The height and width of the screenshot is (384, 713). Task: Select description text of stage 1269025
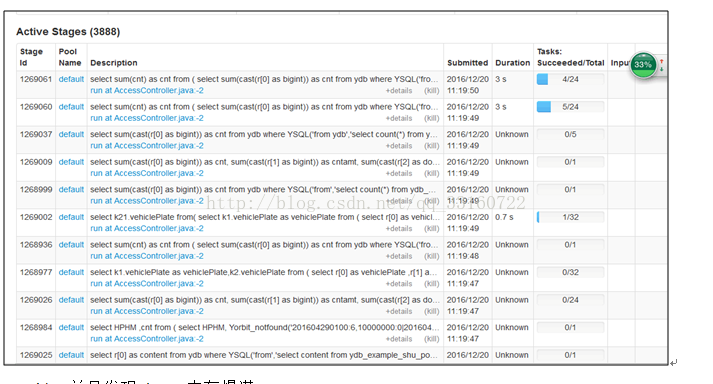click(264, 355)
